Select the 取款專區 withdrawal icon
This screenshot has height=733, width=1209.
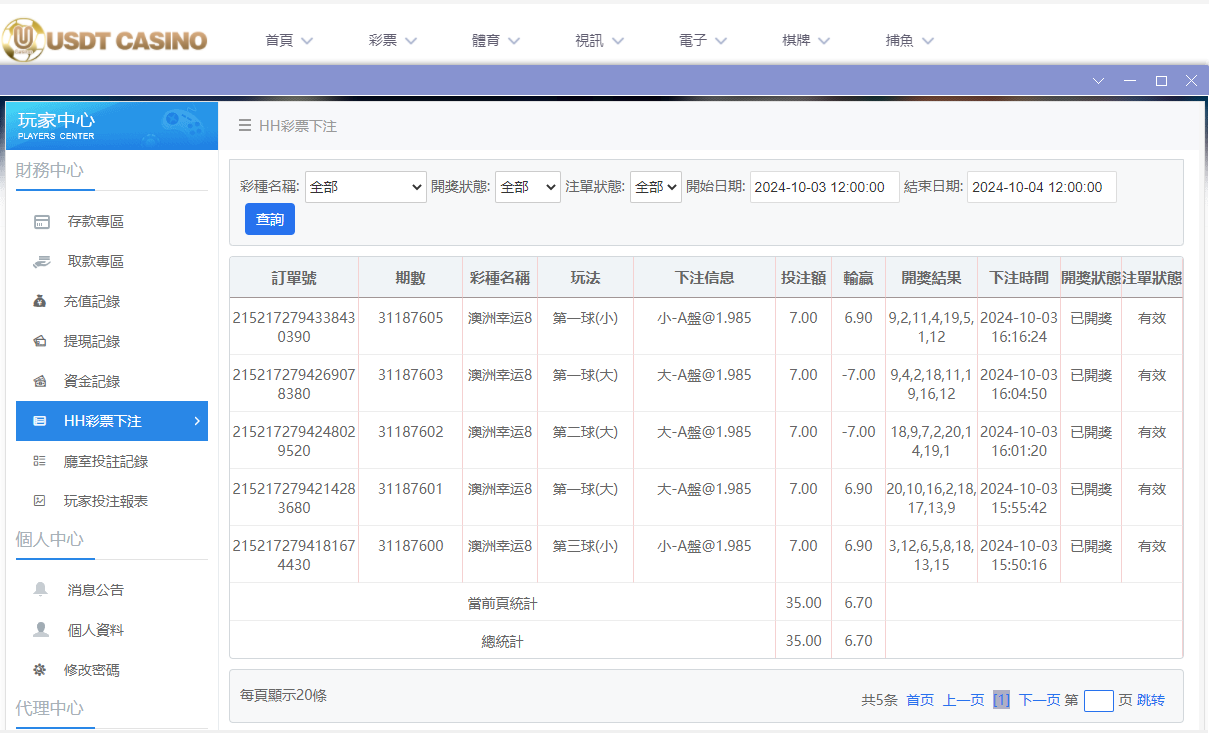41,261
